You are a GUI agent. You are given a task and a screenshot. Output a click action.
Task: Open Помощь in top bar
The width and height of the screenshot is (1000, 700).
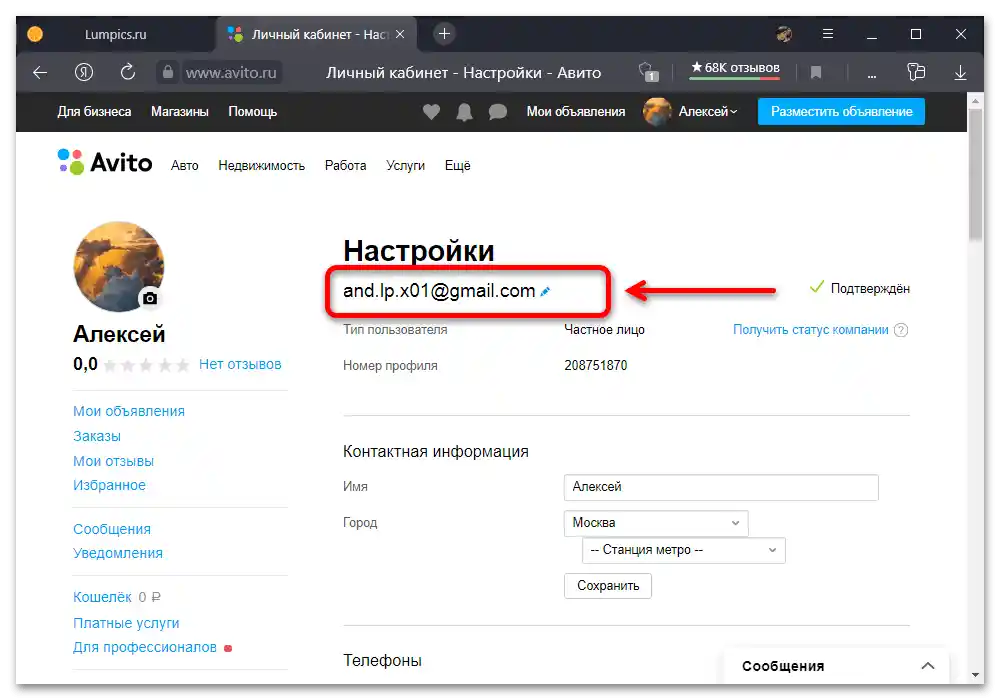(253, 112)
